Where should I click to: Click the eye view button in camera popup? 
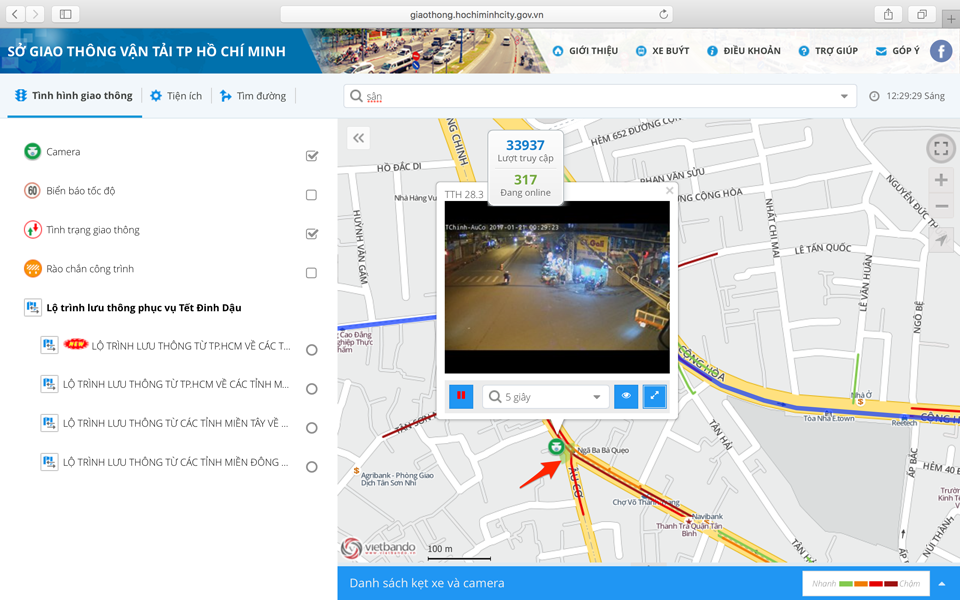pos(626,396)
